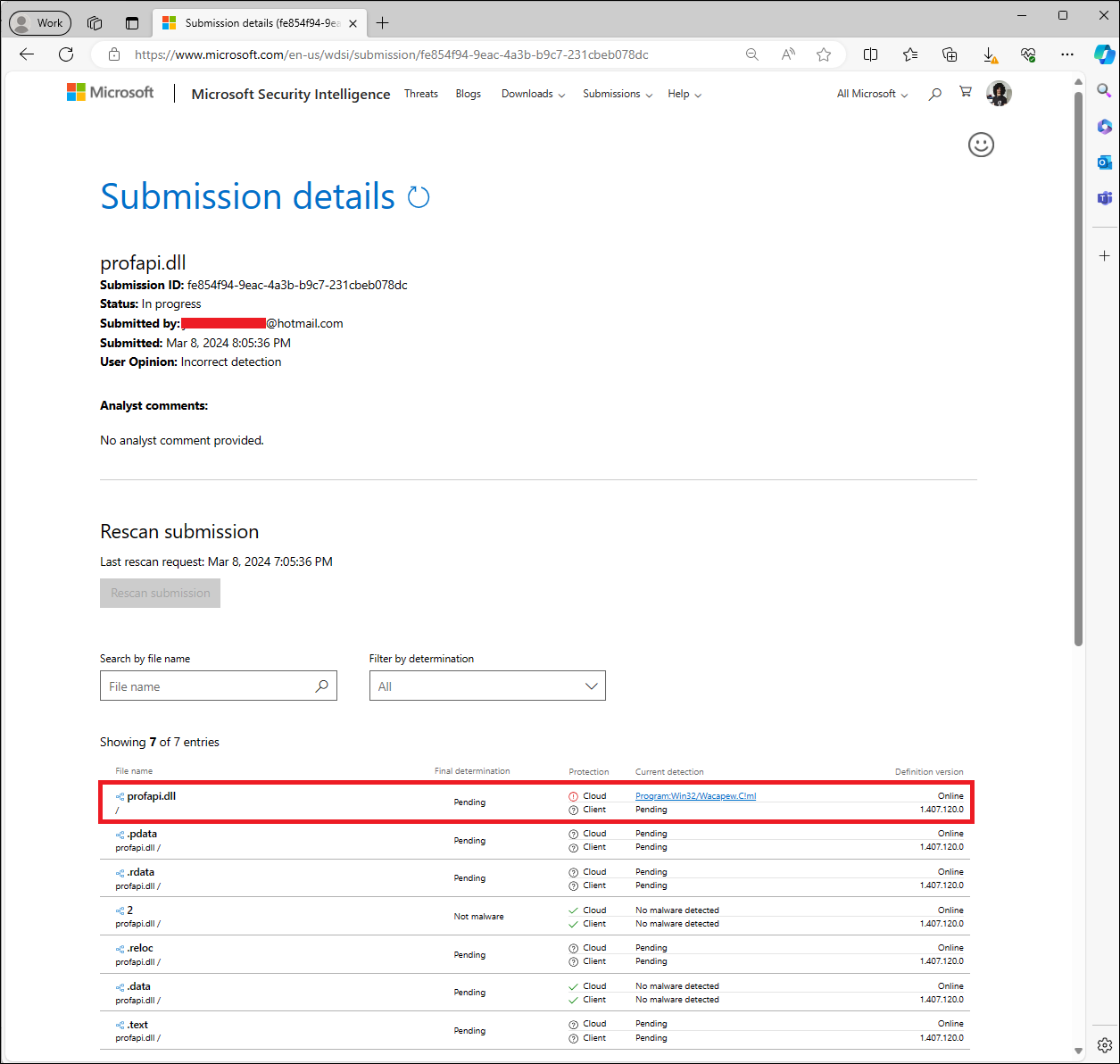
Task: Open Copilot in Edge sidebar
Action: point(1104,54)
